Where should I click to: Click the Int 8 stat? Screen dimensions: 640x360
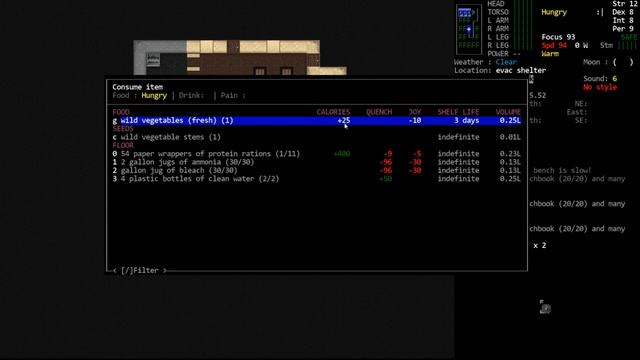pyautogui.click(x=622, y=20)
